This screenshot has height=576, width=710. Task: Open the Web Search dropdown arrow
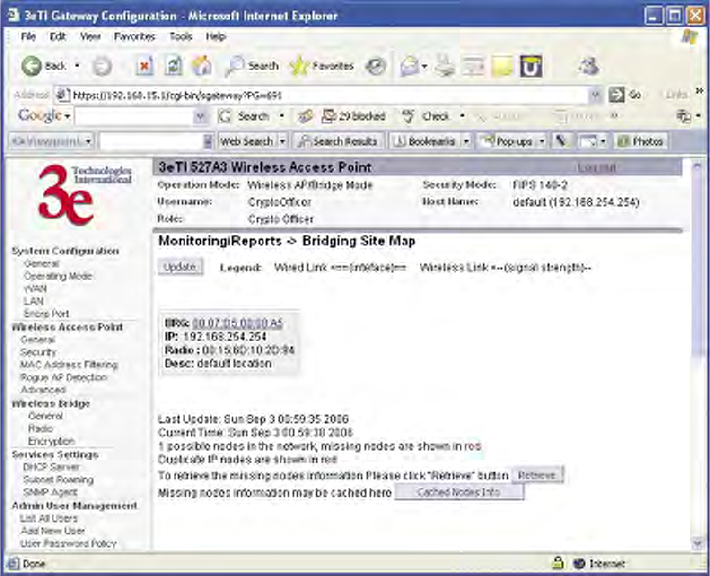[x=282, y=142]
